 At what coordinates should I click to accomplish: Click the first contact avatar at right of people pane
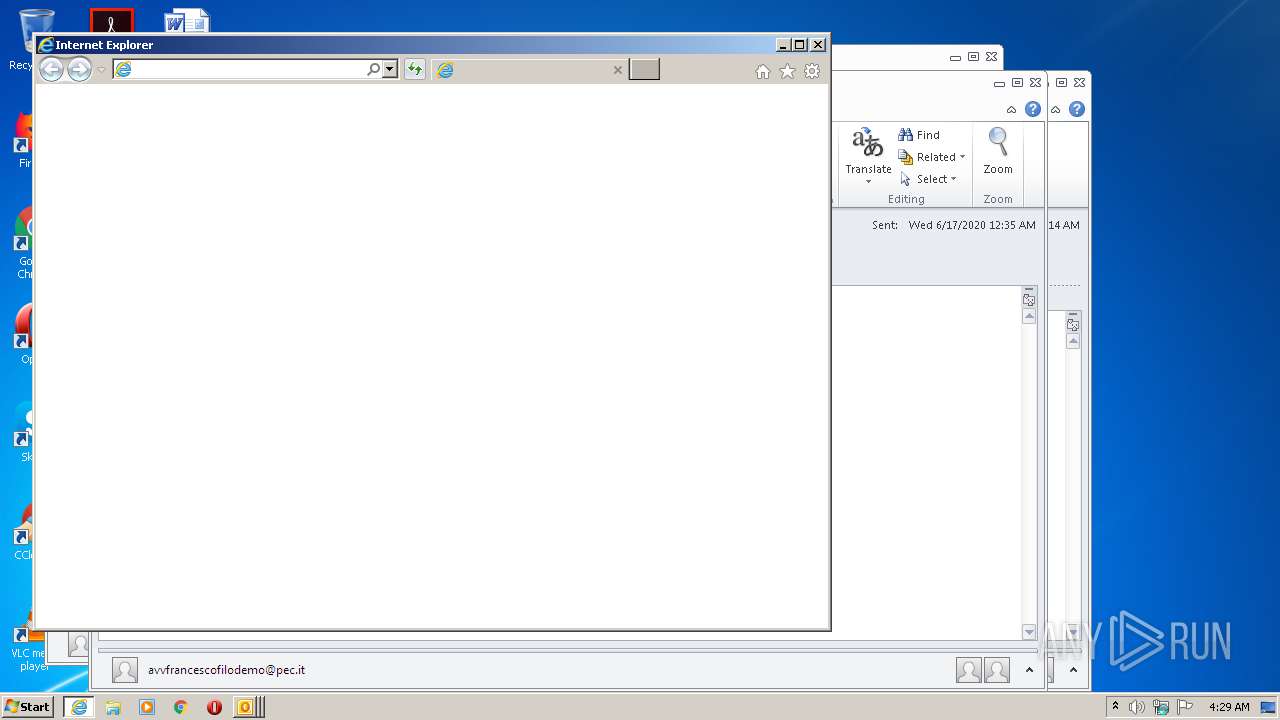(968, 670)
